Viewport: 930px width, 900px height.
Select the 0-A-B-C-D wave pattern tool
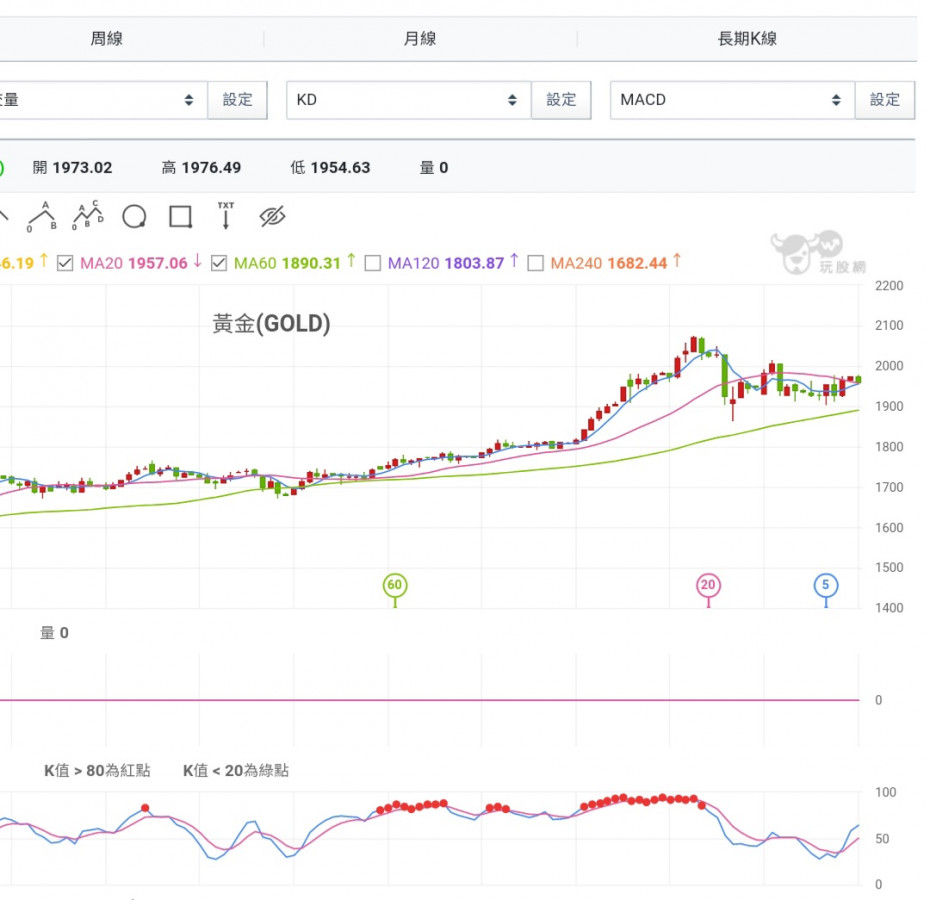click(x=88, y=216)
